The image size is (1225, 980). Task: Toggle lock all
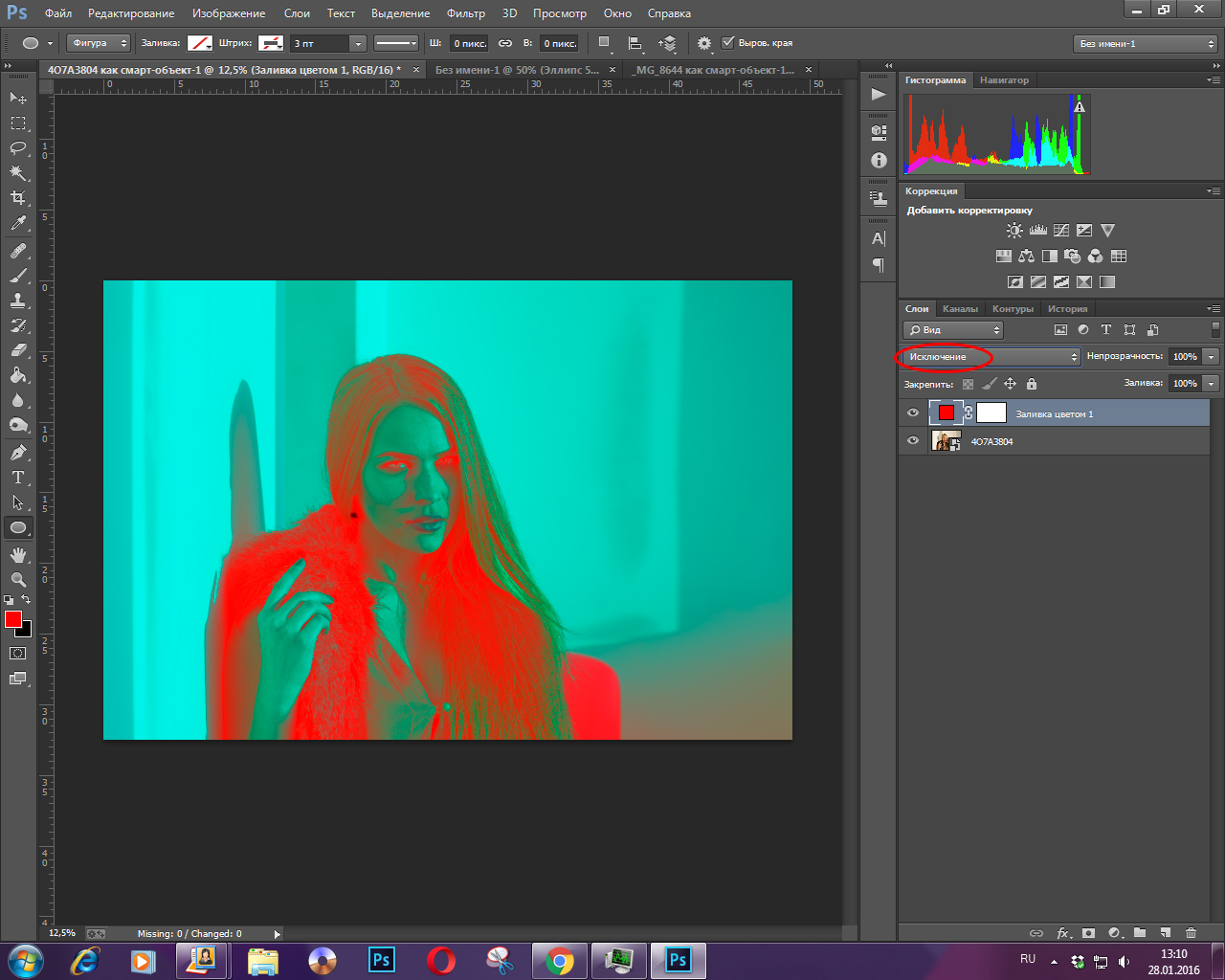[1032, 384]
